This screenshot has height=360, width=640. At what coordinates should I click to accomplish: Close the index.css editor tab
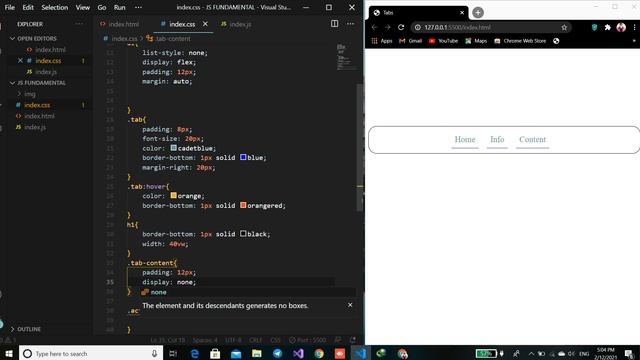(x=205, y=24)
